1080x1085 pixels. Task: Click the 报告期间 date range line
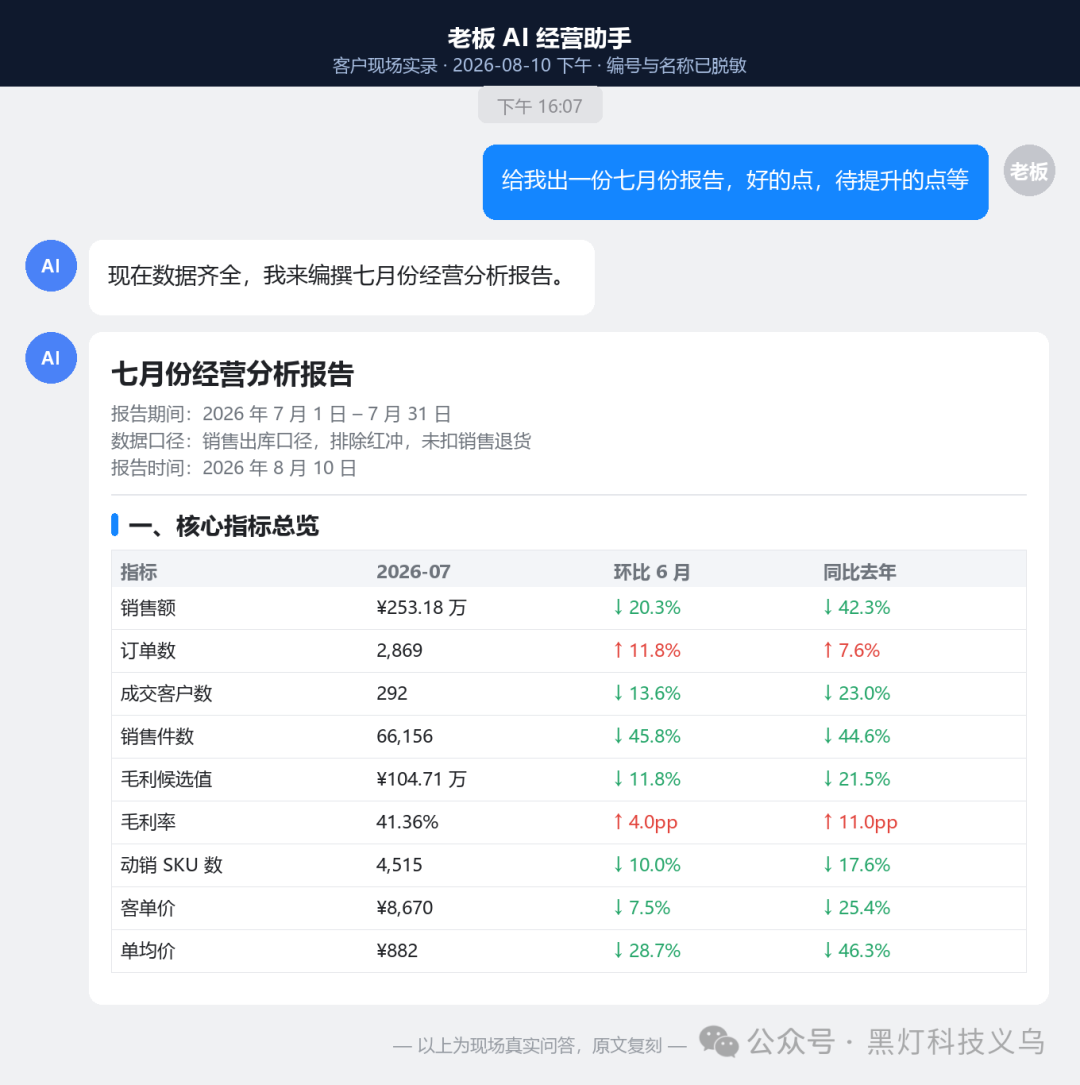point(281,414)
